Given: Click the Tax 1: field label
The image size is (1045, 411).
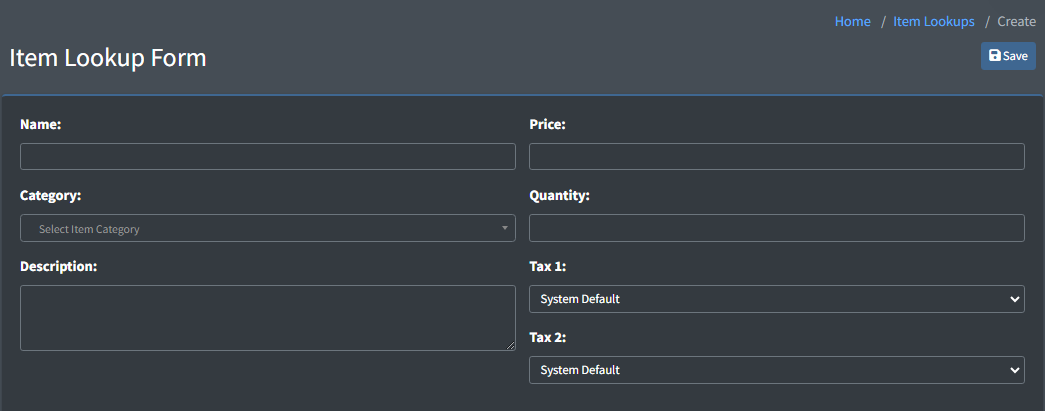Looking at the screenshot, I should click(x=546, y=267).
